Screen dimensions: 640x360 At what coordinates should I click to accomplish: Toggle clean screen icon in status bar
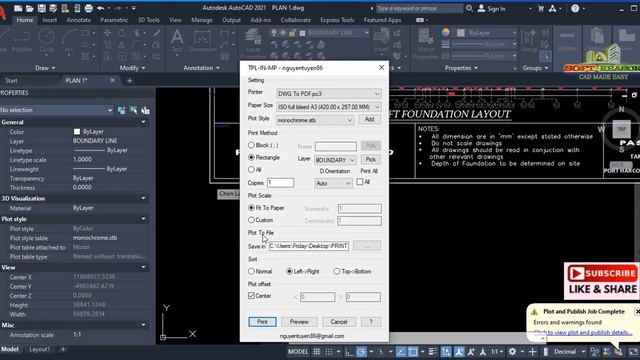point(633,351)
